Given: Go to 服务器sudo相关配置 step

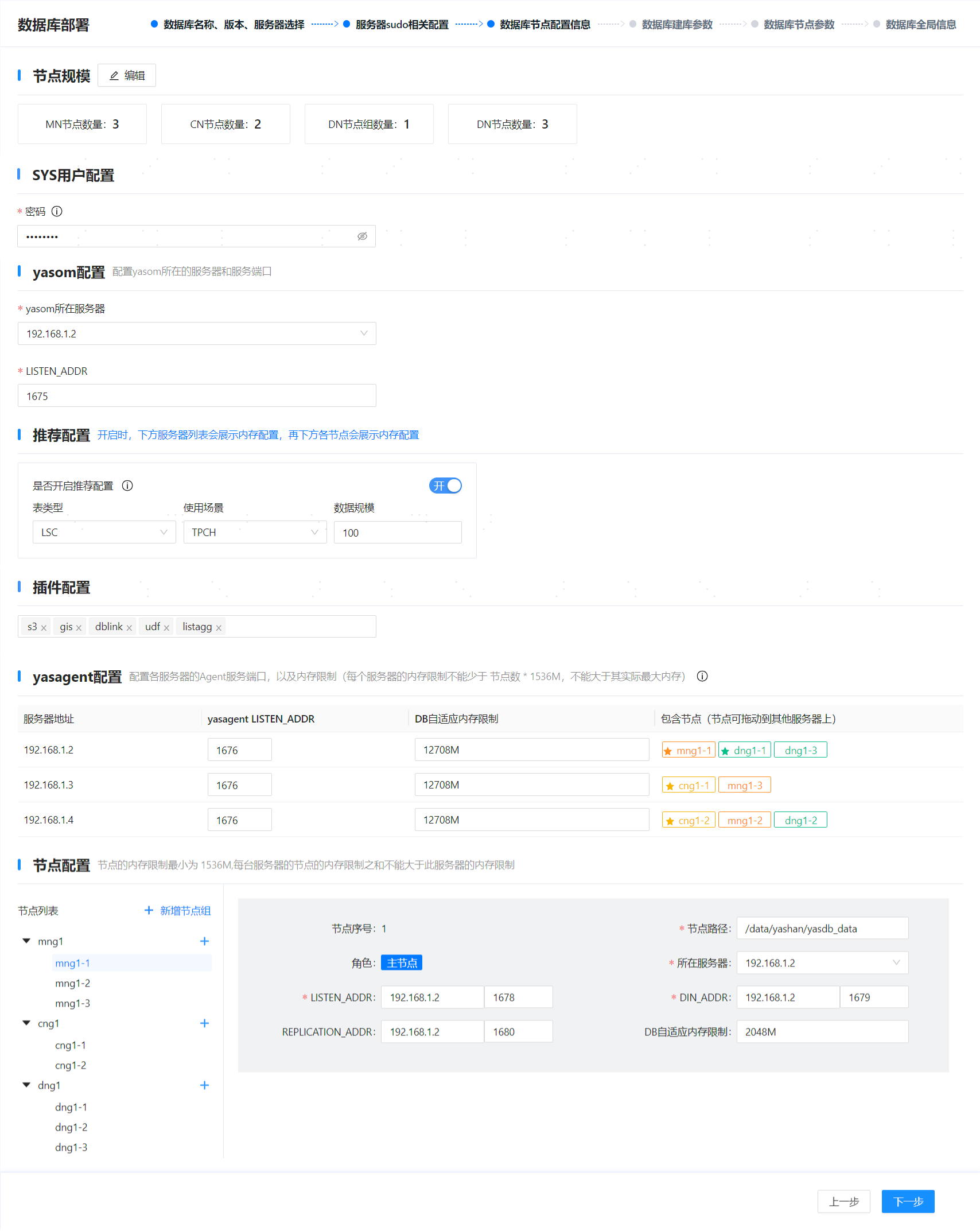Looking at the screenshot, I should pyautogui.click(x=401, y=25).
